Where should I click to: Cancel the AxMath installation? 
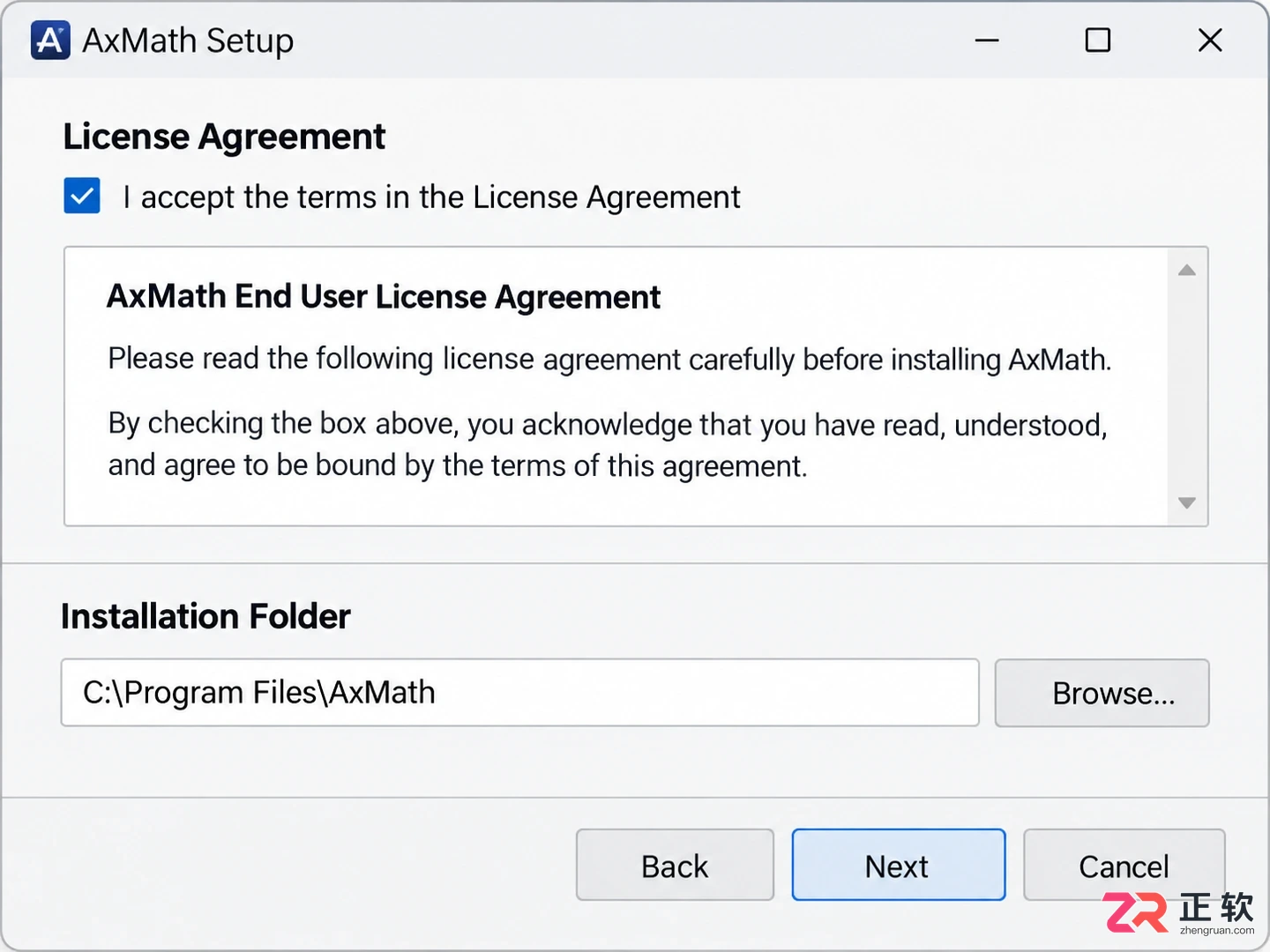pyautogui.click(x=1124, y=865)
